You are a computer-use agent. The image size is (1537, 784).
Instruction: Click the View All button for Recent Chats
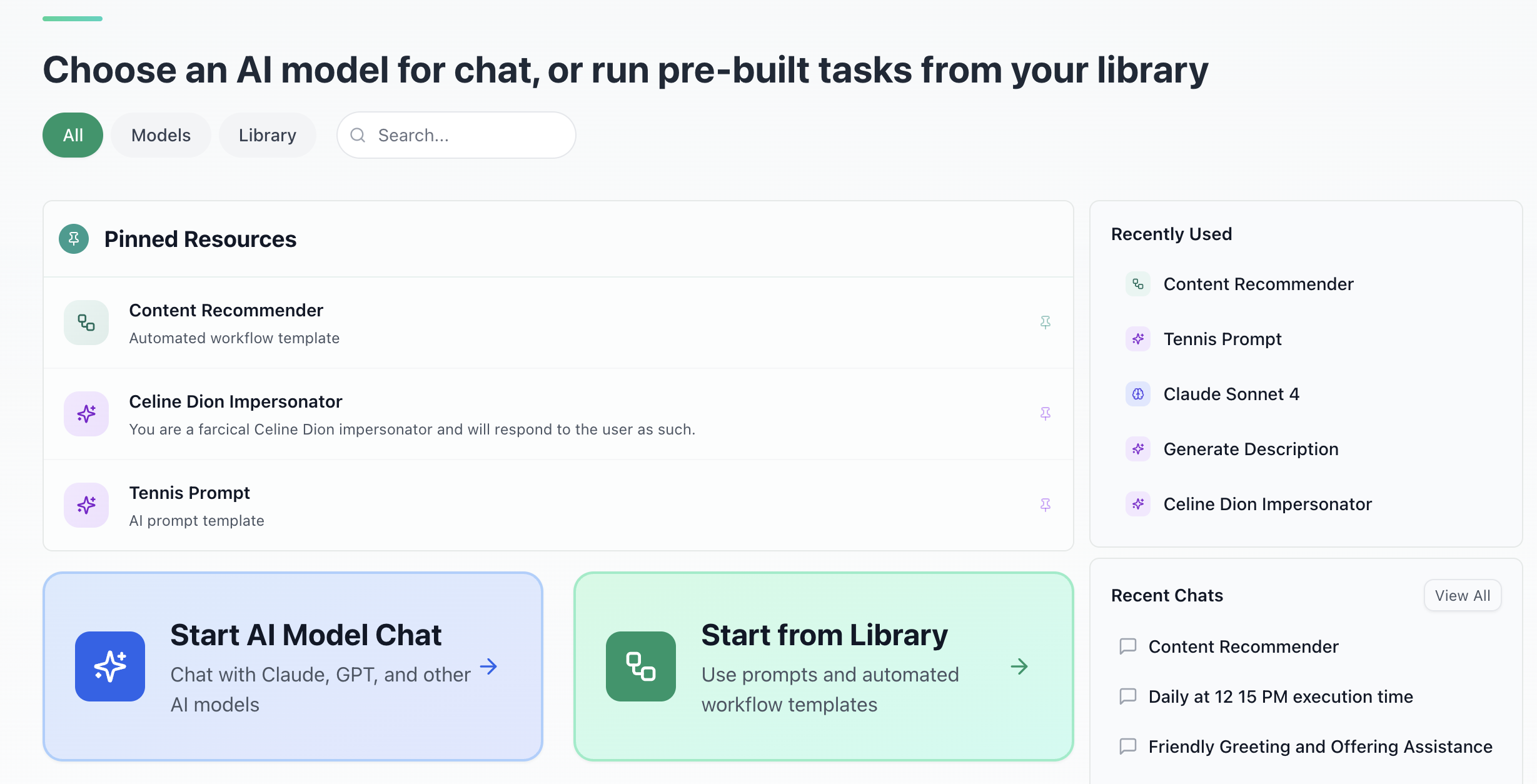[x=1462, y=595]
